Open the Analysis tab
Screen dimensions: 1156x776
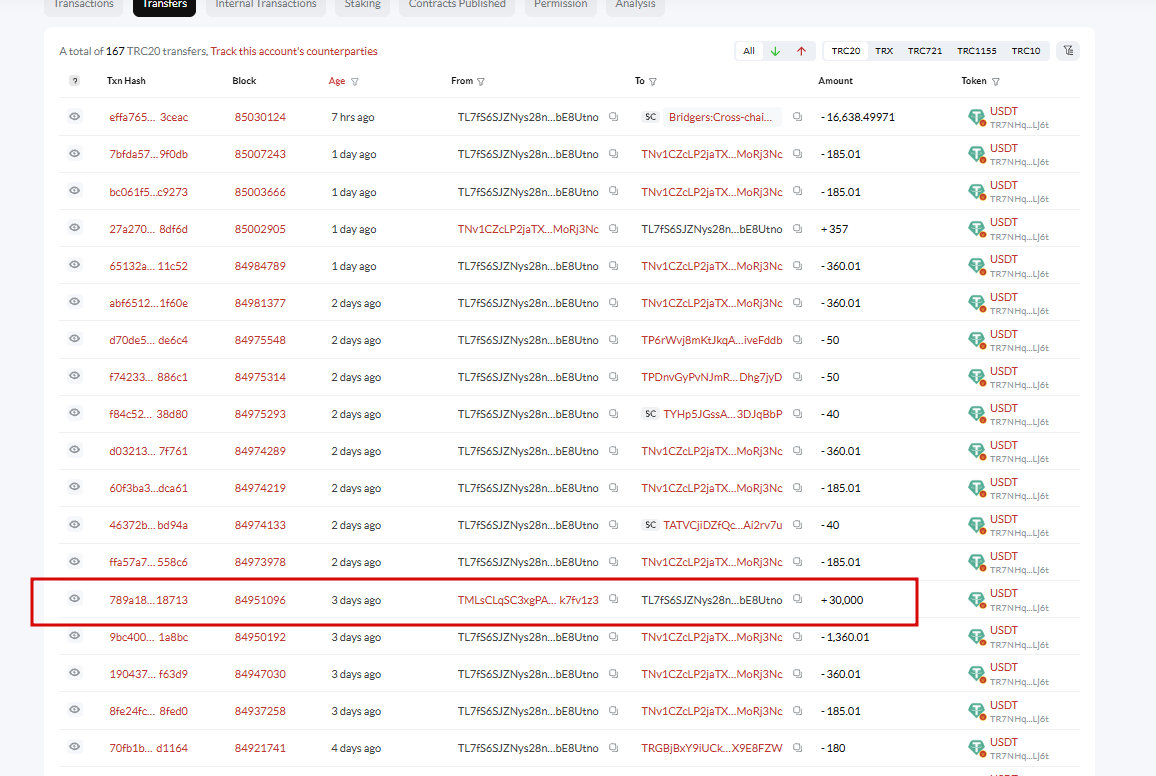pos(636,5)
